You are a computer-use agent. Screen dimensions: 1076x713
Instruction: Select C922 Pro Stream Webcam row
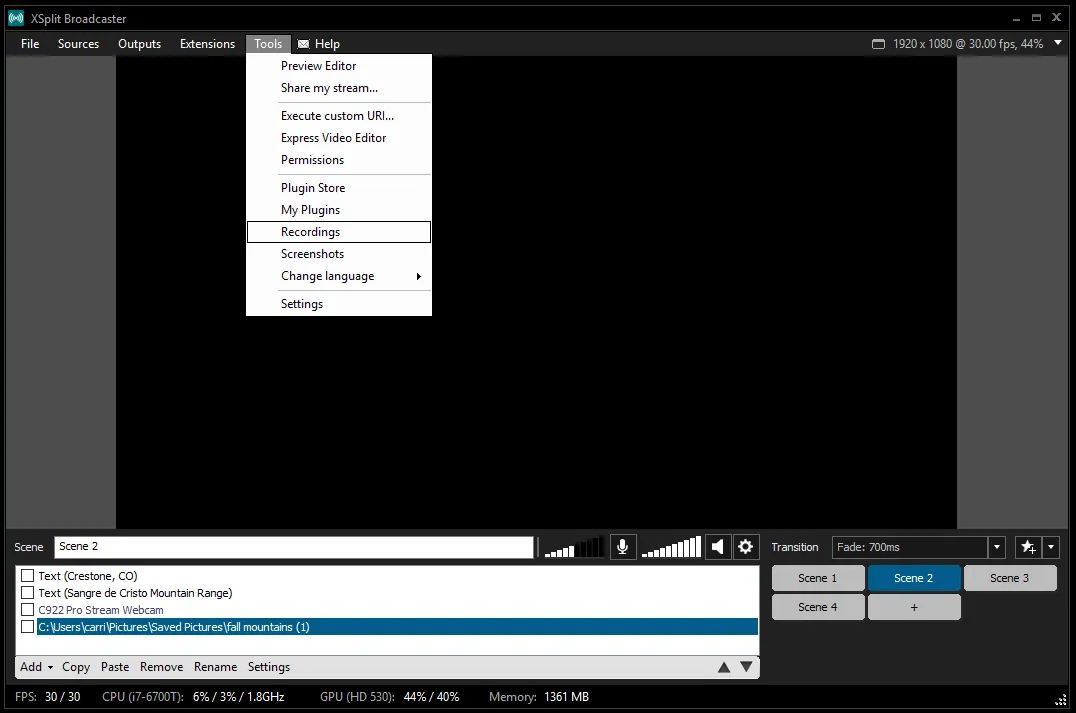click(x=397, y=609)
